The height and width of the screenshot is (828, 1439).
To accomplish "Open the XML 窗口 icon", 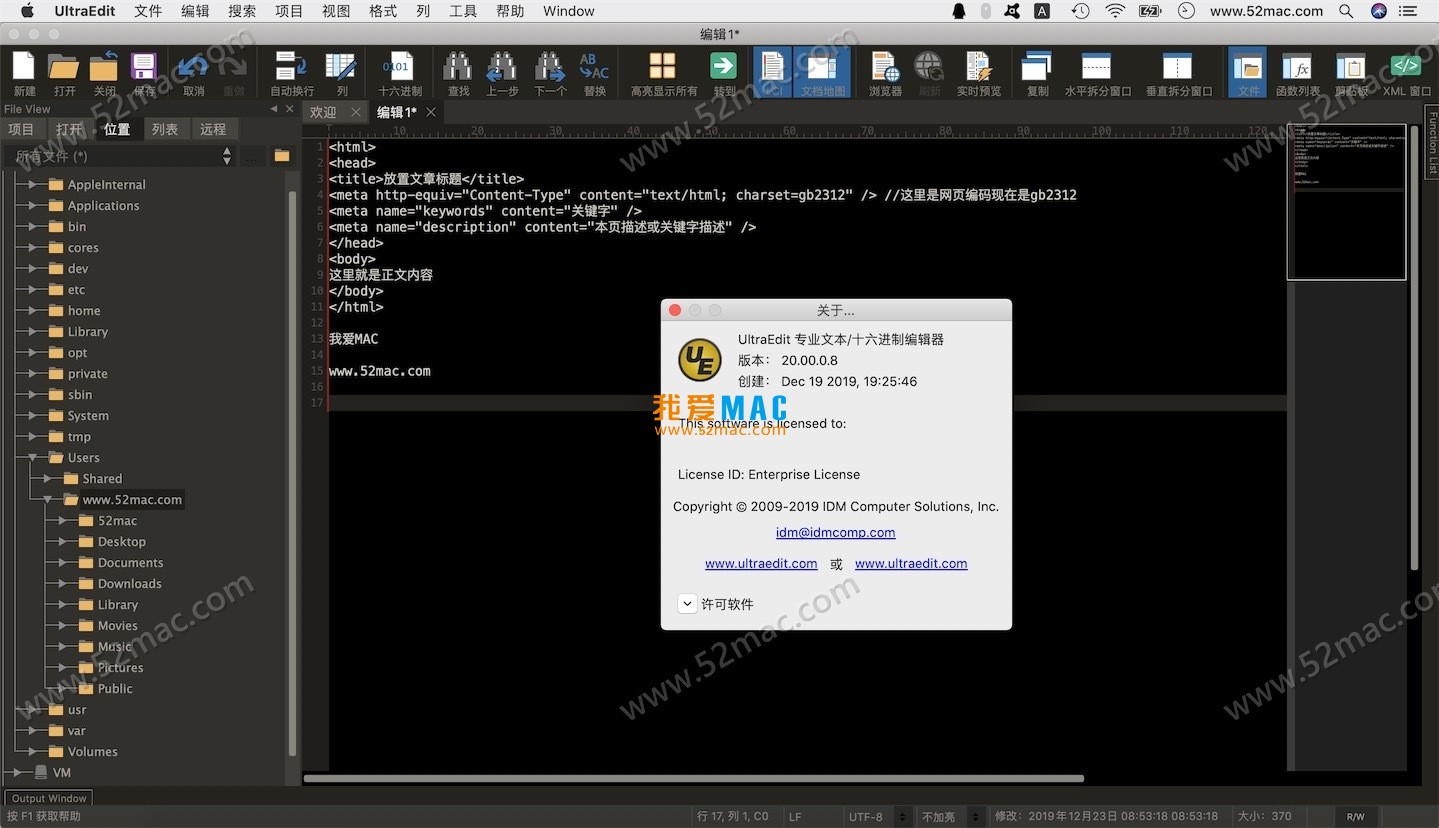I will point(1406,72).
